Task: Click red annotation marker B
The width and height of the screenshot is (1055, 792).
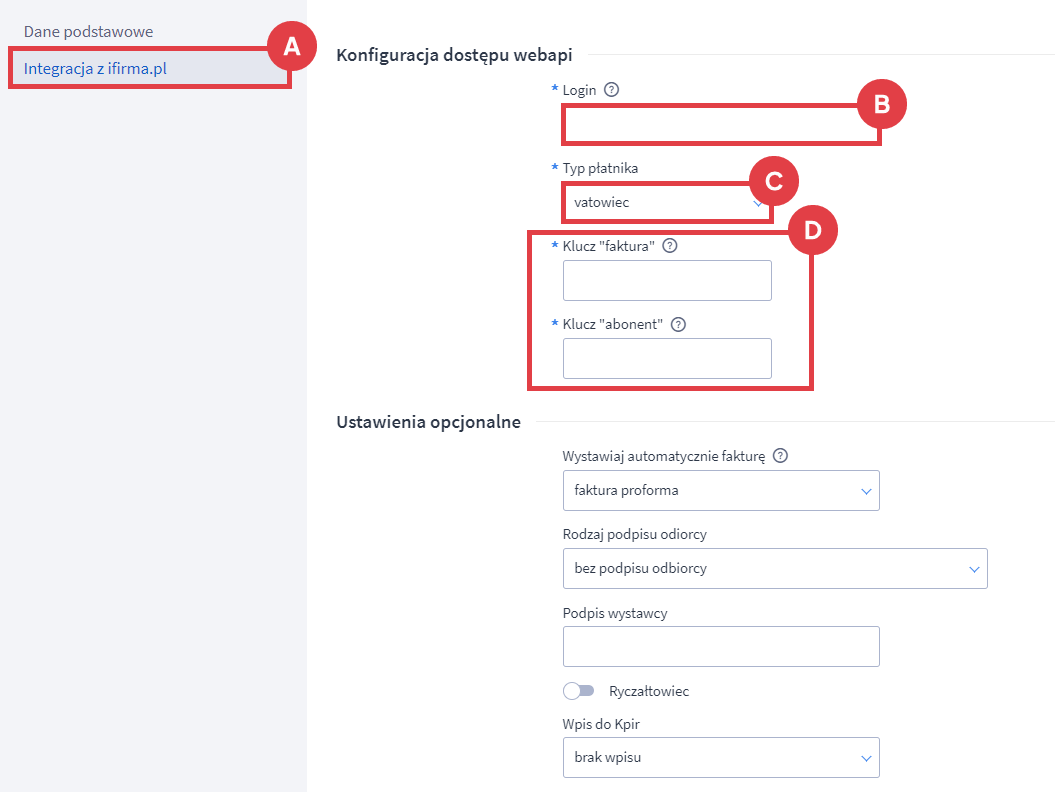Action: click(x=881, y=105)
